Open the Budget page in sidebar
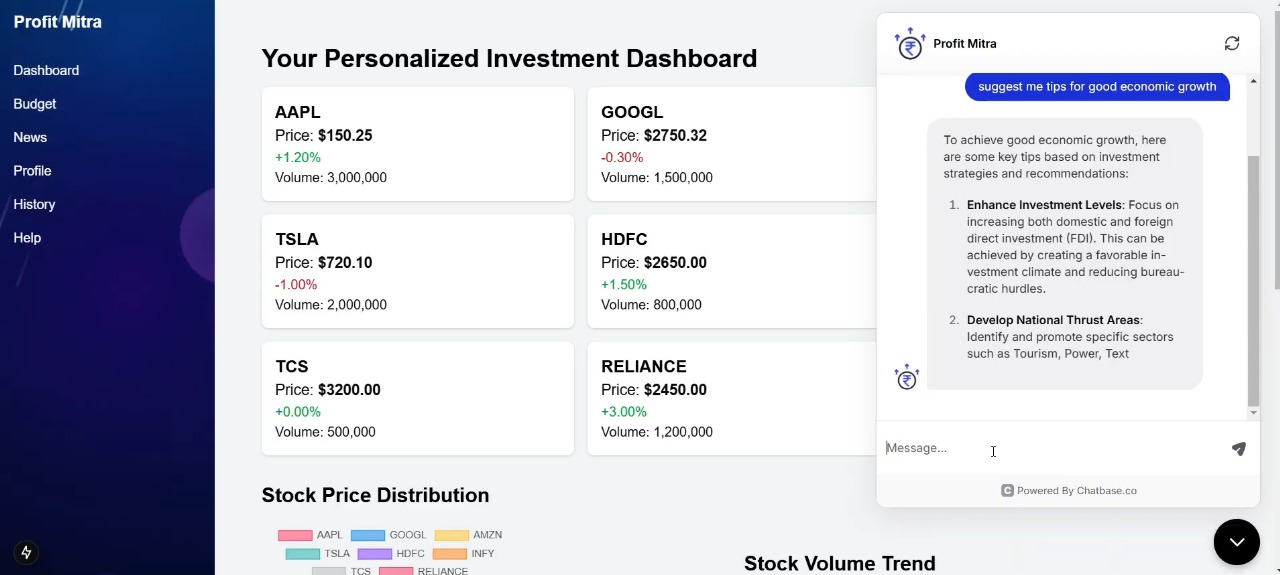Viewport: 1280px width, 575px height. (x=35, y=104)
